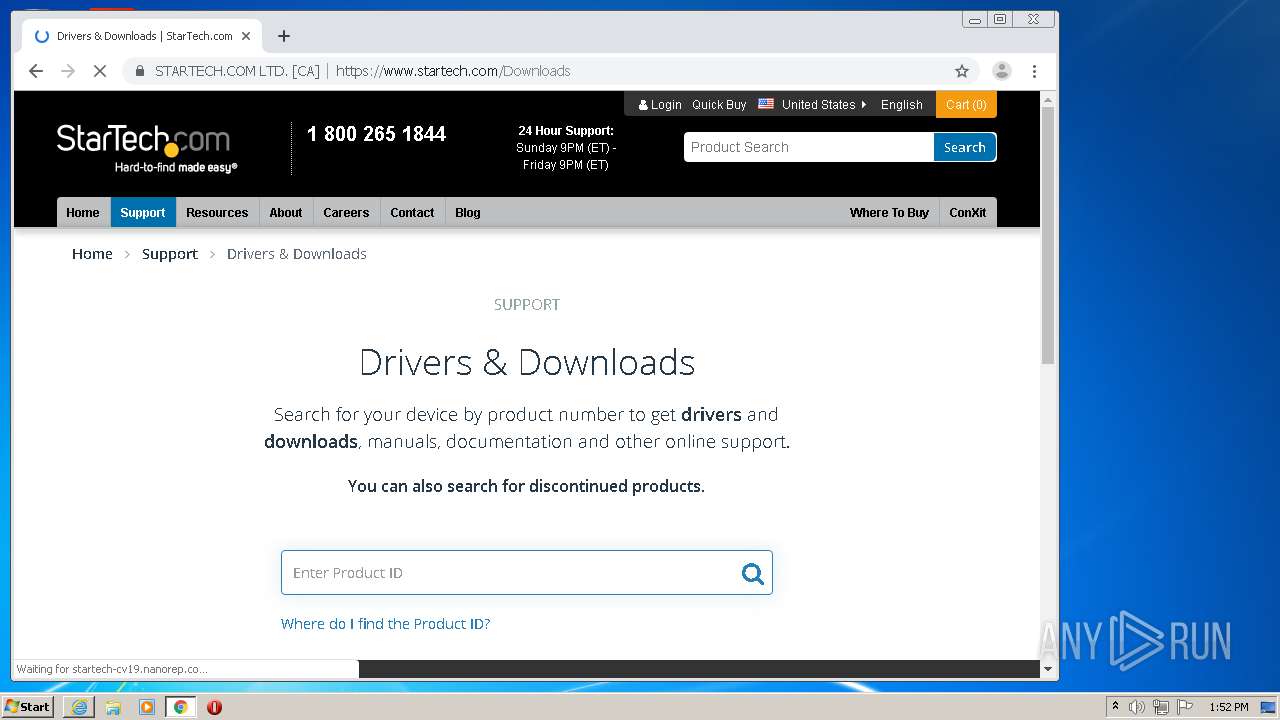This screenshot has height=720, width=1280.
Task: Open the Chrome profile avatar icon
Action: [1001, 71]
